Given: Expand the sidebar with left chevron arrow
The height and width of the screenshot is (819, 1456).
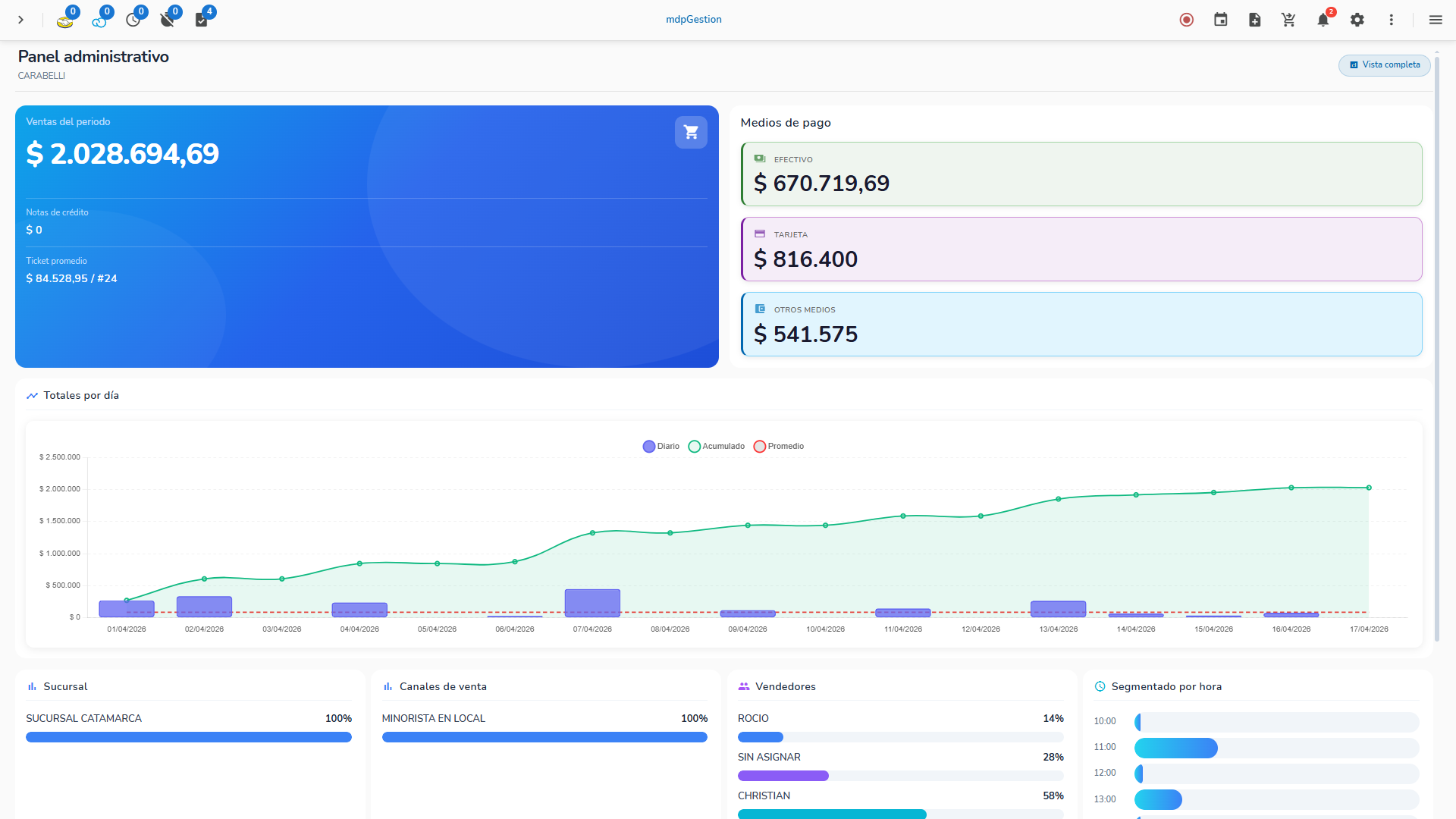Looking at the screenshot, I should (20, 20).
